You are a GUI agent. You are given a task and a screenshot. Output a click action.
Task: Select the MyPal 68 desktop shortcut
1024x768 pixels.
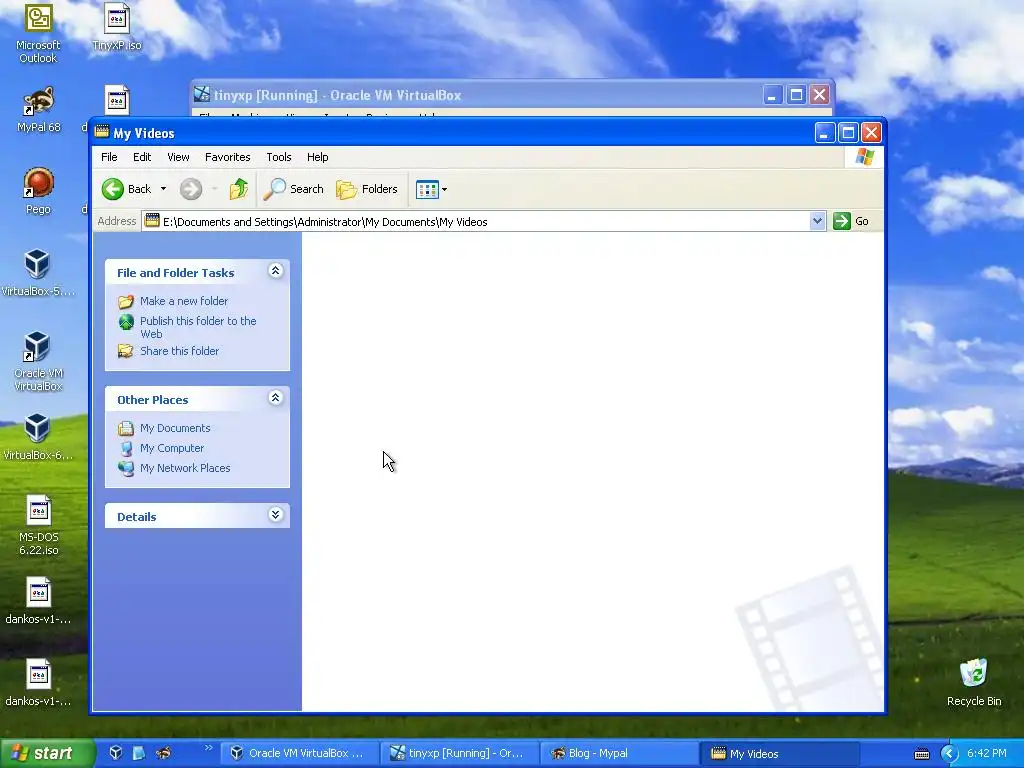click(39, 109)
